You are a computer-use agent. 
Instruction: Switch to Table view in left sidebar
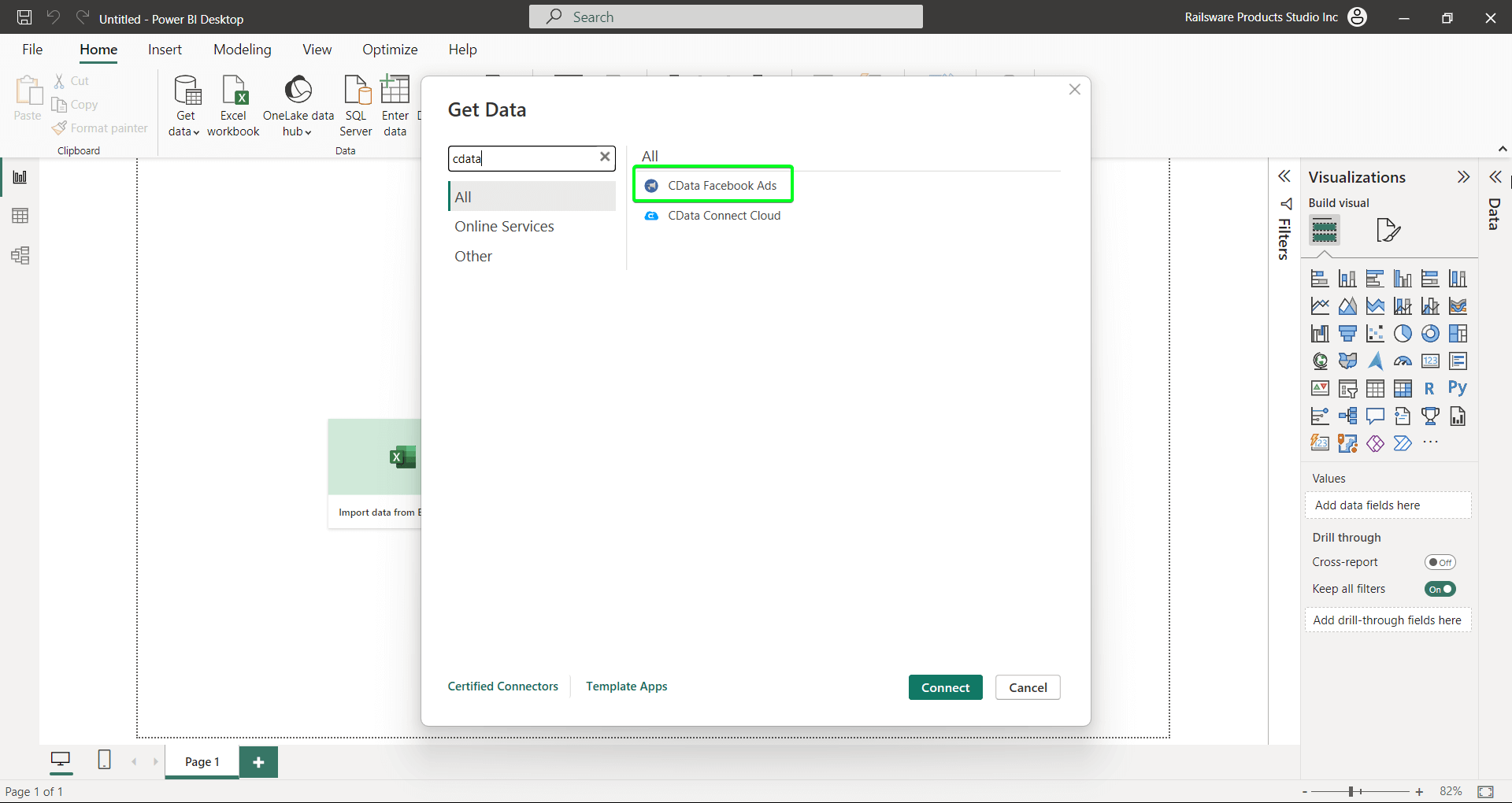tap(20, 216)
